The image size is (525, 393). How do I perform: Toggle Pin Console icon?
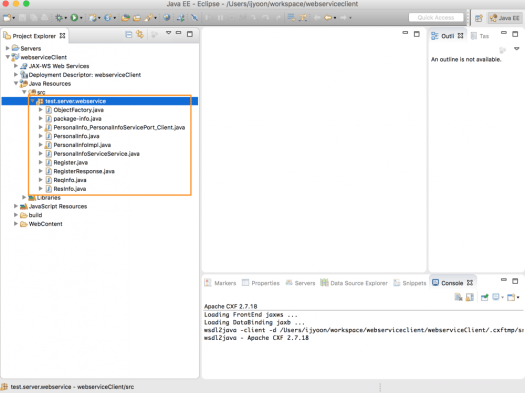click(484, 297)
